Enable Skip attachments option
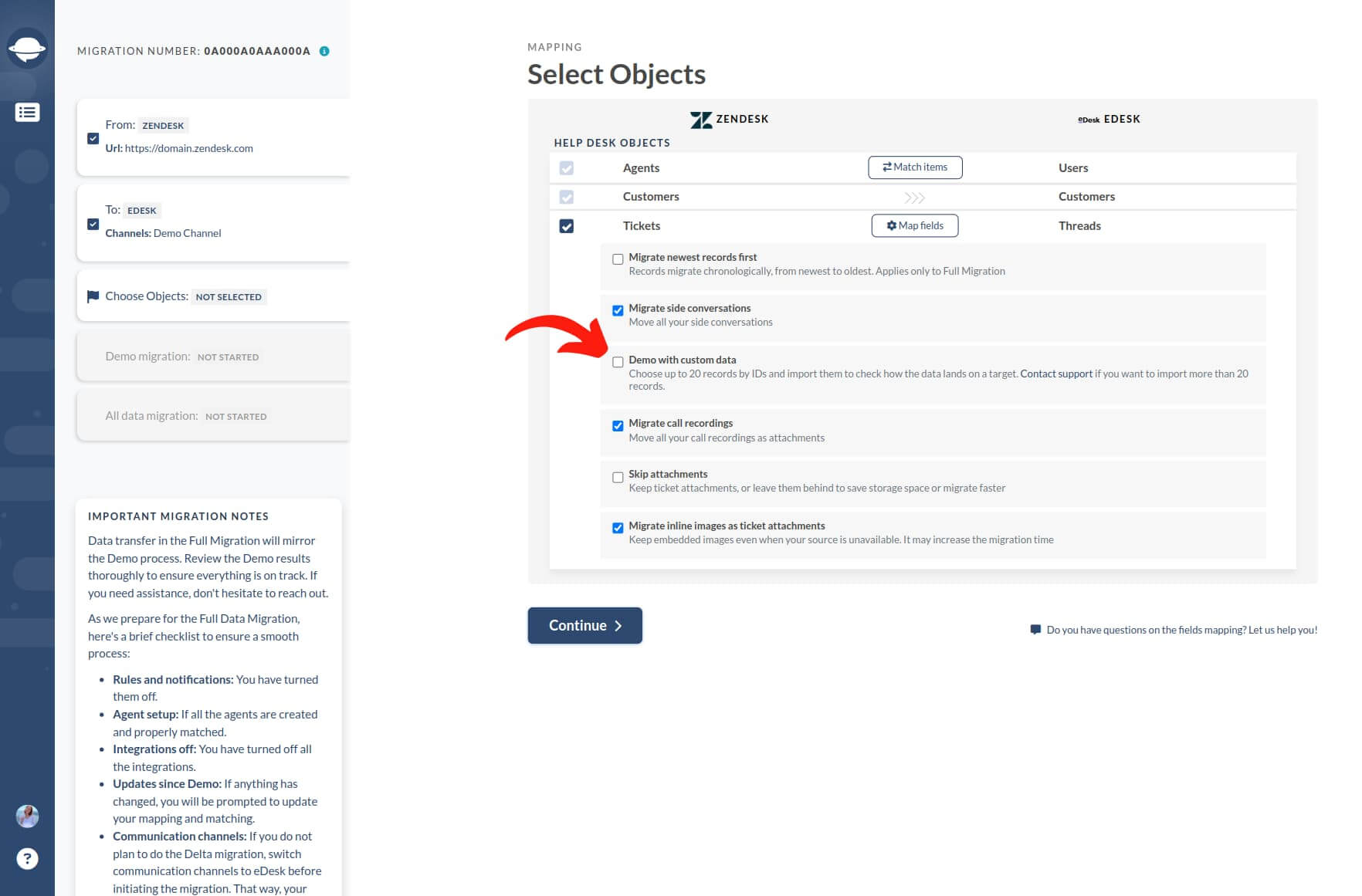Screen dimensions: 1362x896 click(x=618, y=477)
